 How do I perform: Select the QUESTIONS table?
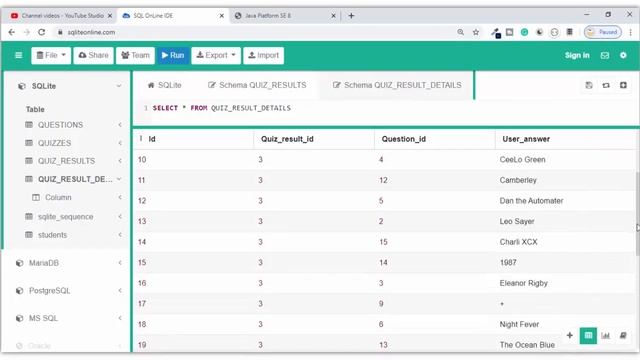[60, 125]
